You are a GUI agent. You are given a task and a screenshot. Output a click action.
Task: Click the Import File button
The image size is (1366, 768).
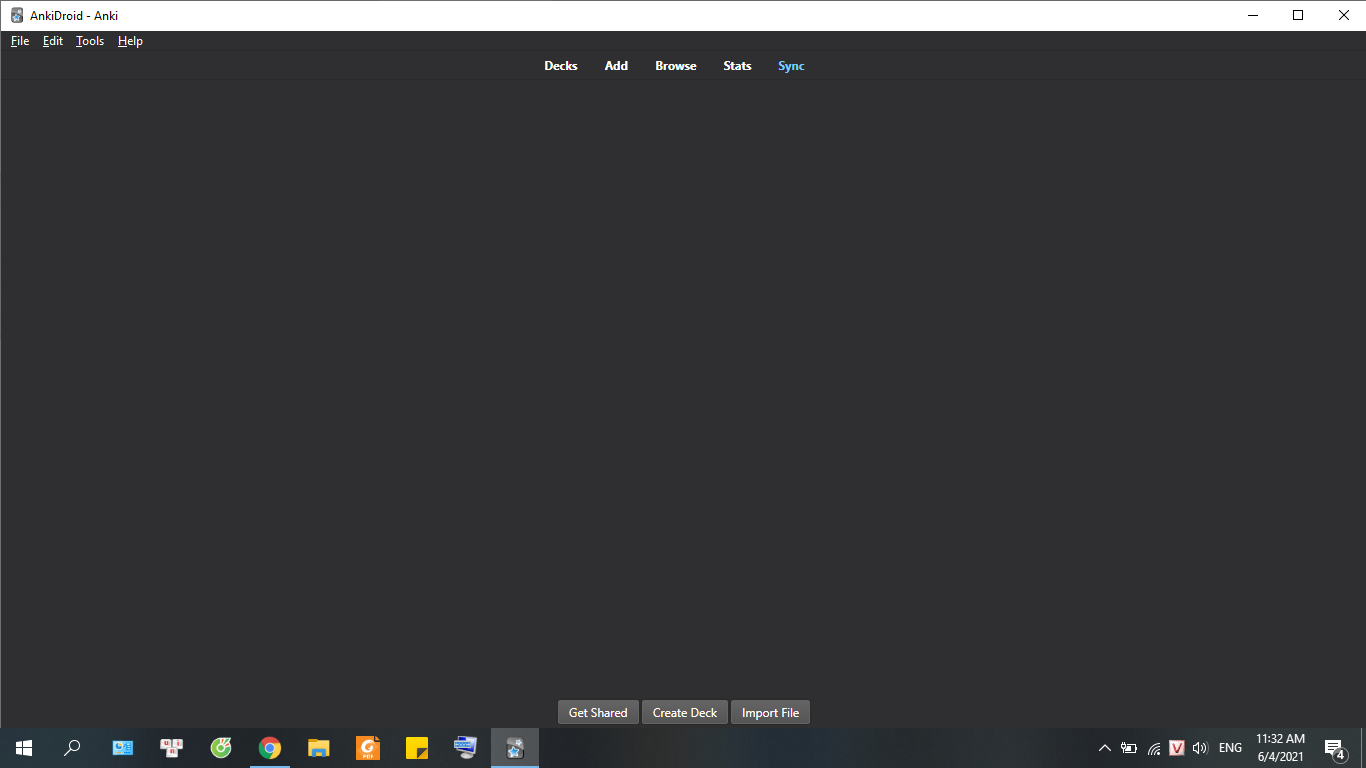[770, 713]
